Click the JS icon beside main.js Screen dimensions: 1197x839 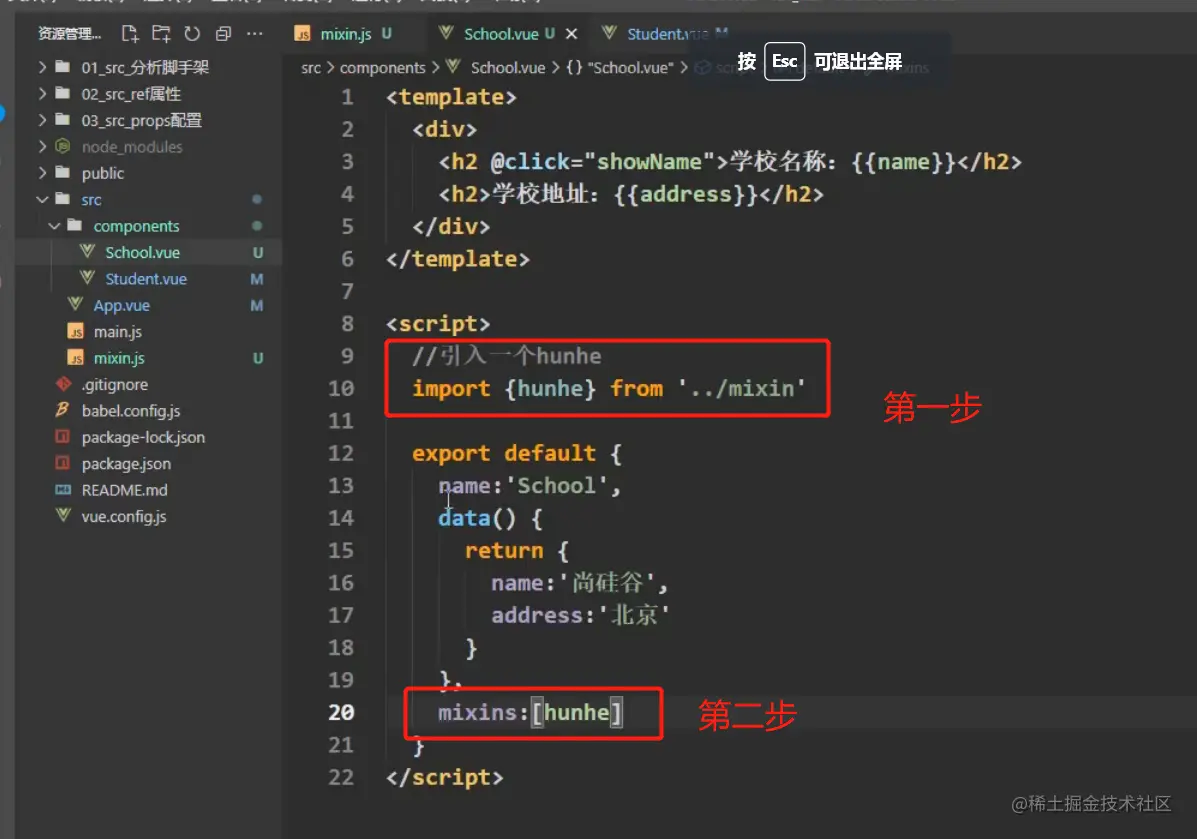tap(76, 331)
